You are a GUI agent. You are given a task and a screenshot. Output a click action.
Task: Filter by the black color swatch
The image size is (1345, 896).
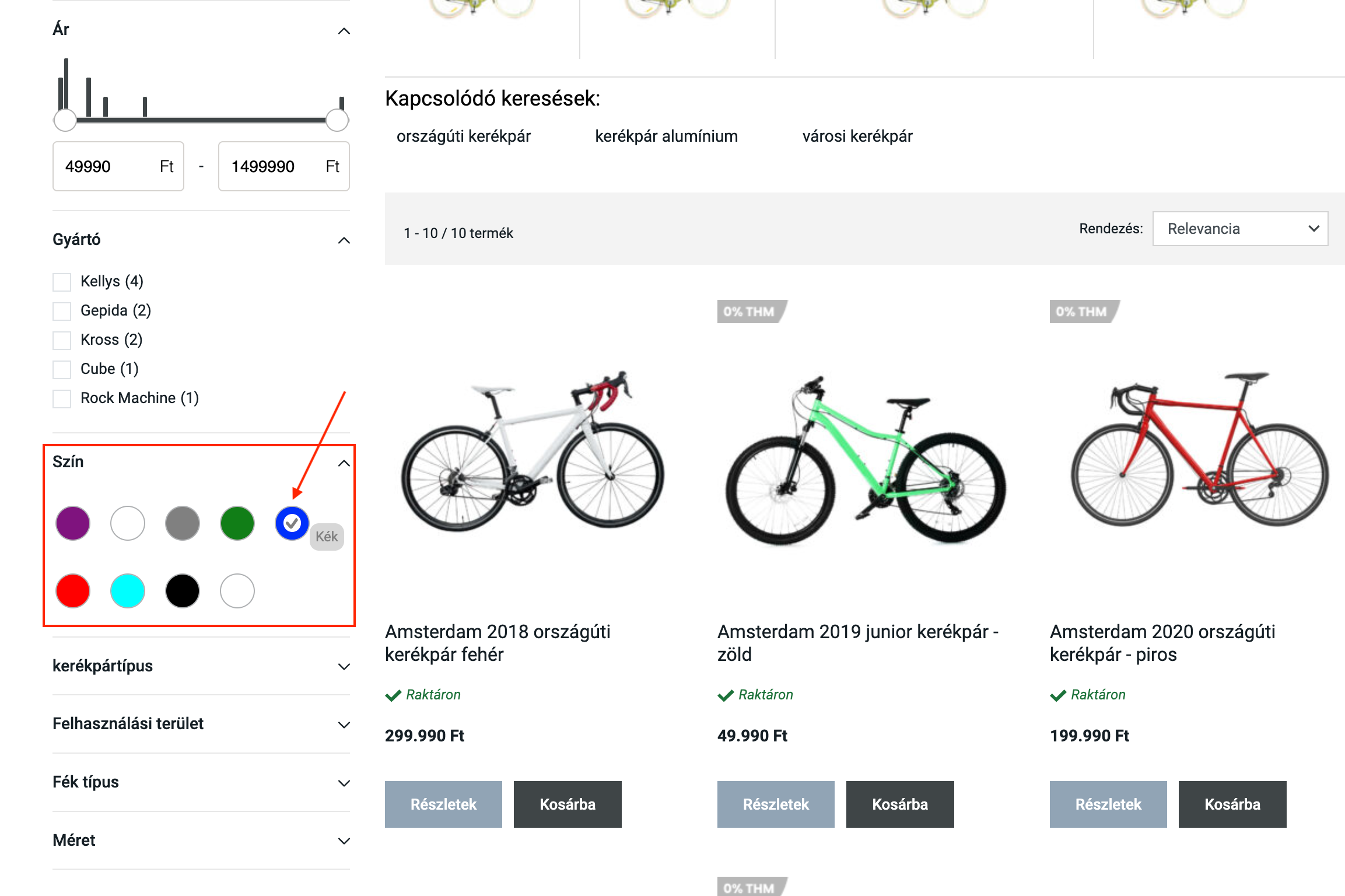[183, 591]
